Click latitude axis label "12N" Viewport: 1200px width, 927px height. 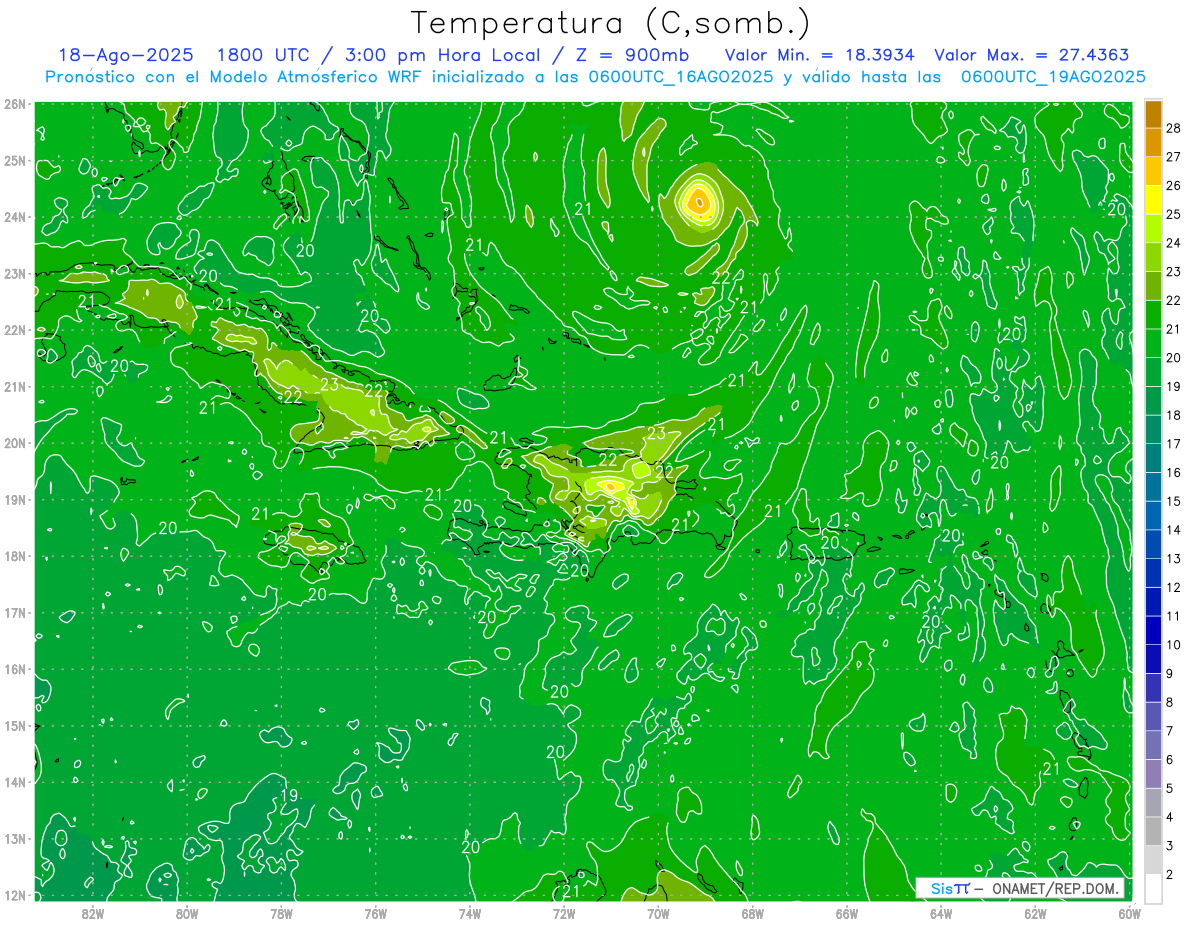tap(16, 895)
